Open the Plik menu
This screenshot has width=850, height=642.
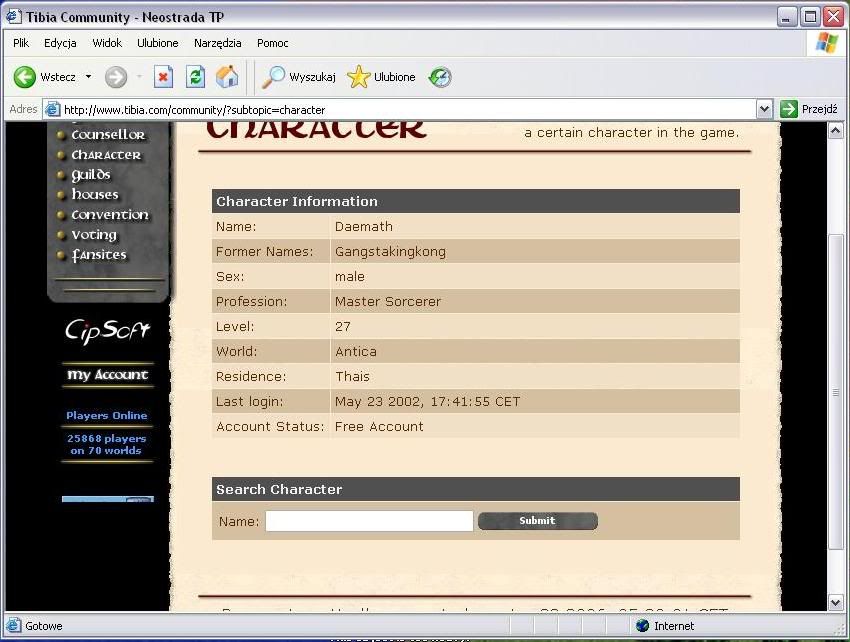click(21, 43)
